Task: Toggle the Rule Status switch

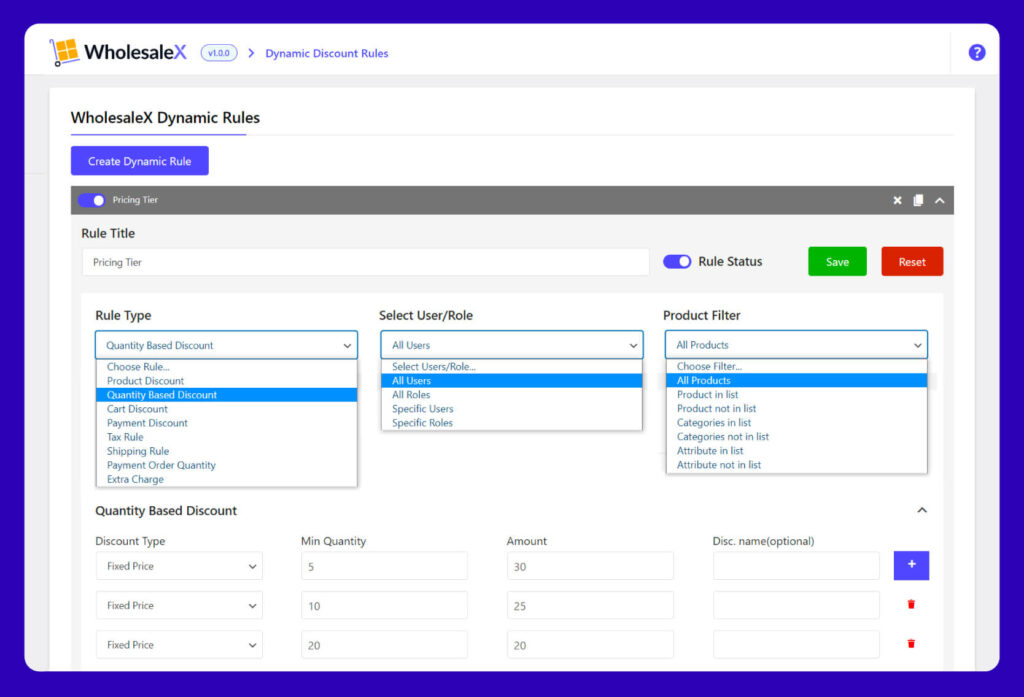Action: (x=677, y=261)
